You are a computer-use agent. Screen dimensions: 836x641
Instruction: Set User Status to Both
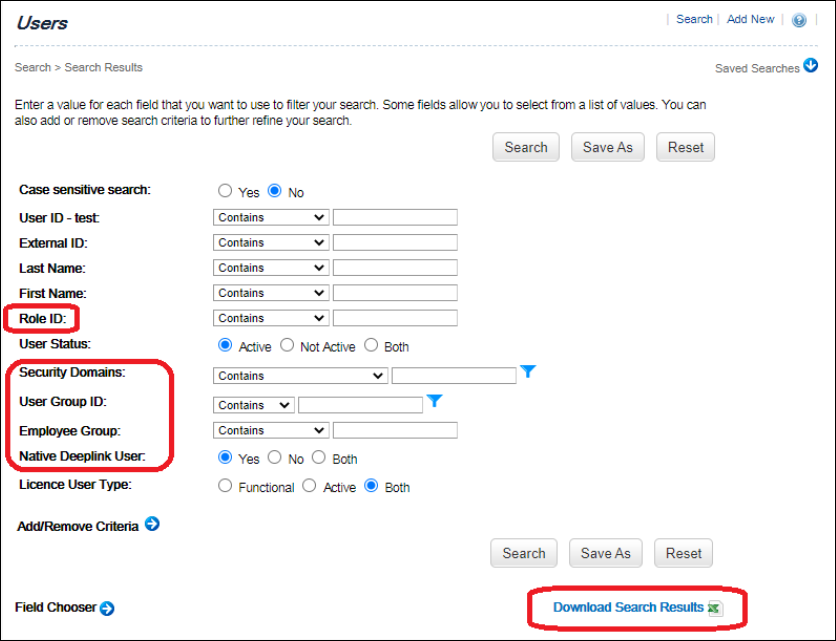tap(371, 345)
